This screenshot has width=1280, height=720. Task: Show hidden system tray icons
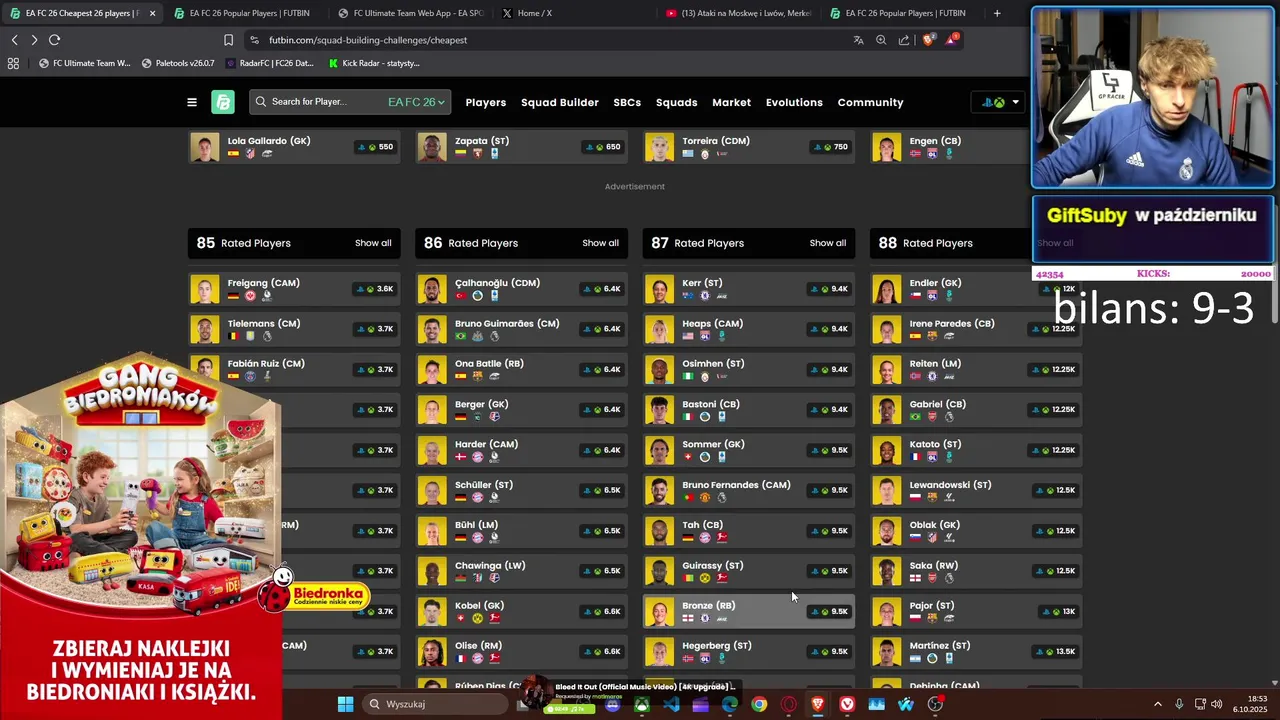click(x=1158, y=704)
